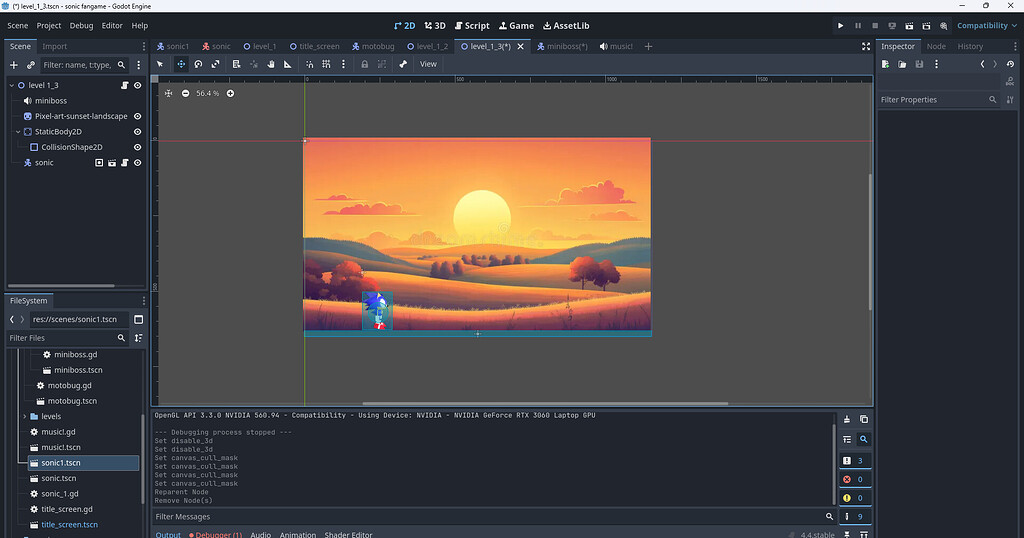Instantiate a child scene via link icon

(31, 65)
